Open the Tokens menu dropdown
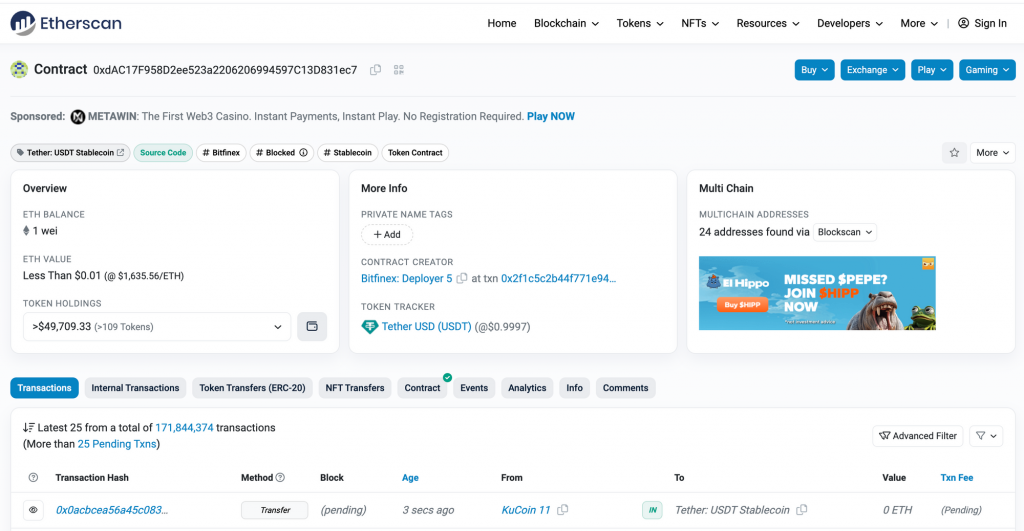1024x531 pixels. coord(640,23)
